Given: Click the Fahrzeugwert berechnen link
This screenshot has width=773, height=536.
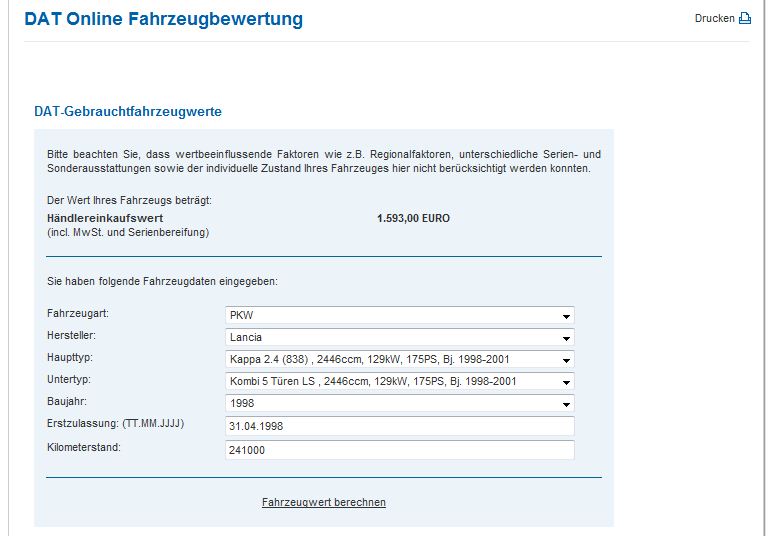Looking at the screenshot, I should pyautogui.click(x=323, y=502).
